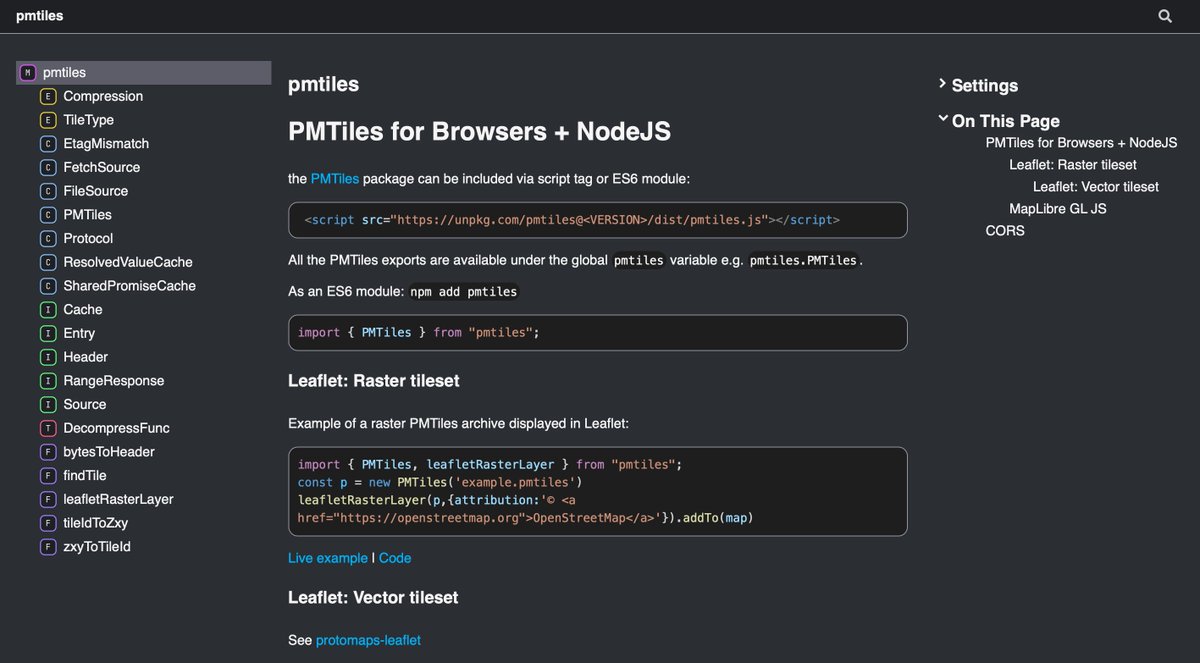The height and width of the screenshot is (663, 1200).
Task: Click the function icon beside leafletRasterLayer
Action: (48, 499)
